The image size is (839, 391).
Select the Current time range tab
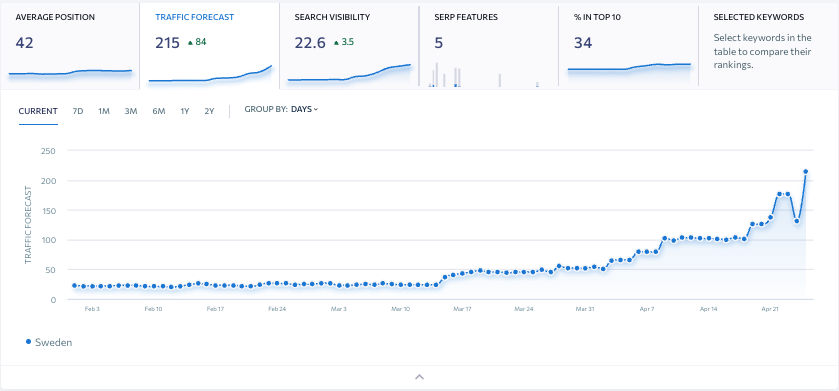pyautogui.click(x=38, y=111)
